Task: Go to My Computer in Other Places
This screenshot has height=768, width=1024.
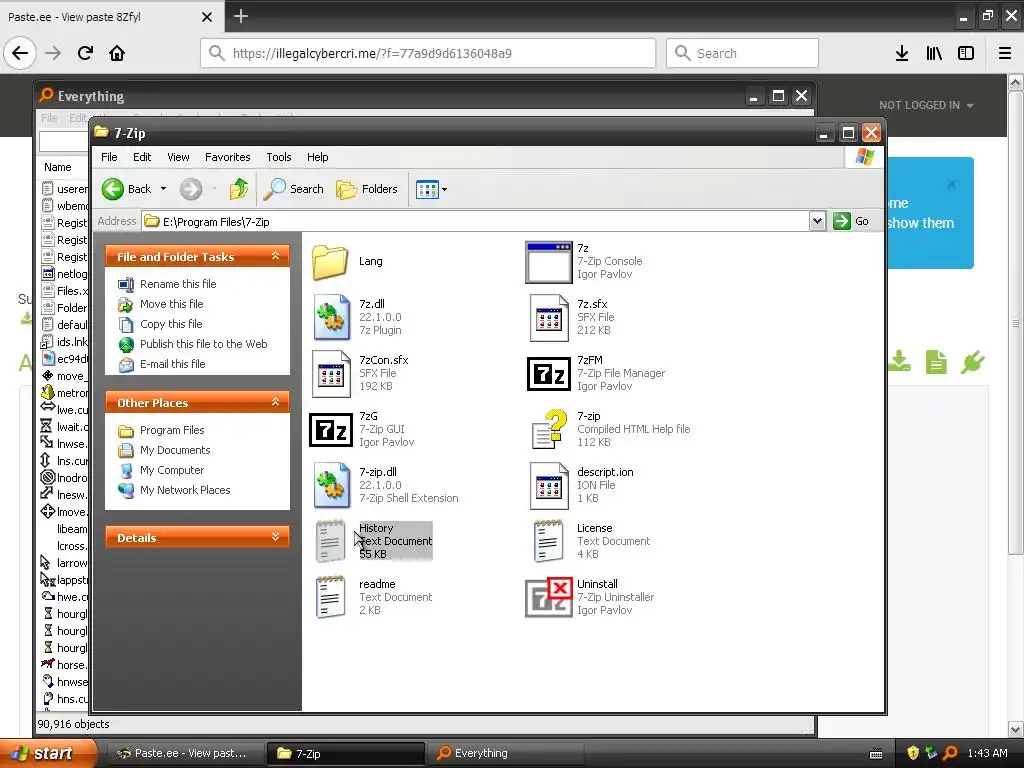Action: tap(172, 470)
